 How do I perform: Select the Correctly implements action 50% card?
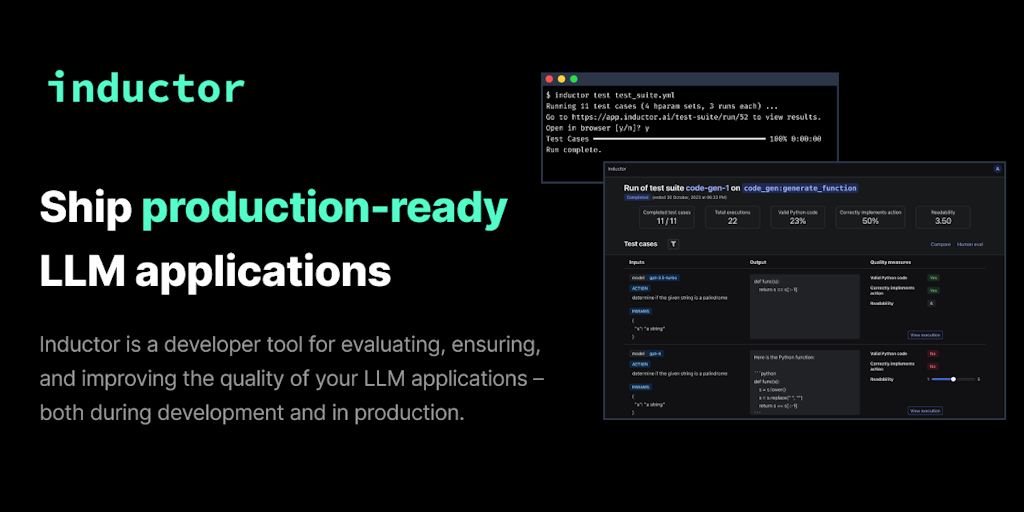tap(870, 217)
